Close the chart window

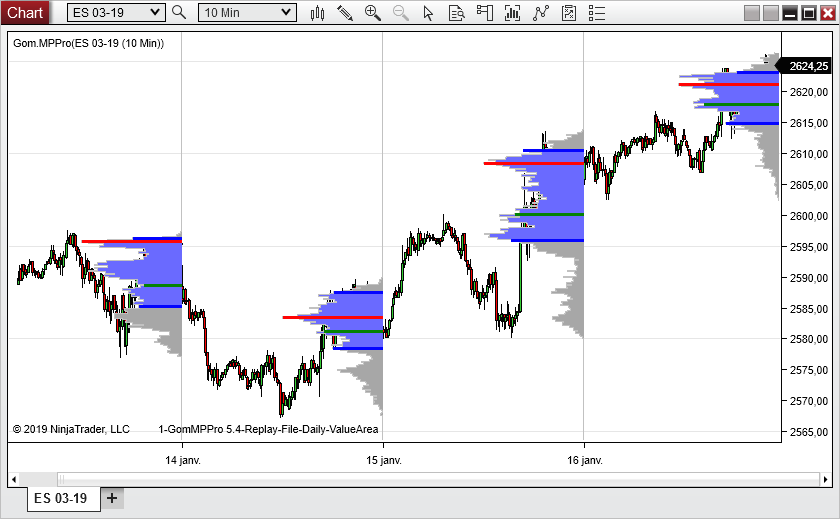pyautogui.click(x=828, y=13)
